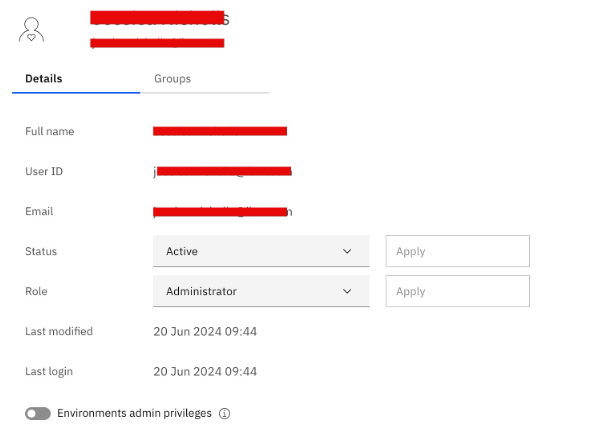Open the Status dropdown showing Active

click(261, 251)
